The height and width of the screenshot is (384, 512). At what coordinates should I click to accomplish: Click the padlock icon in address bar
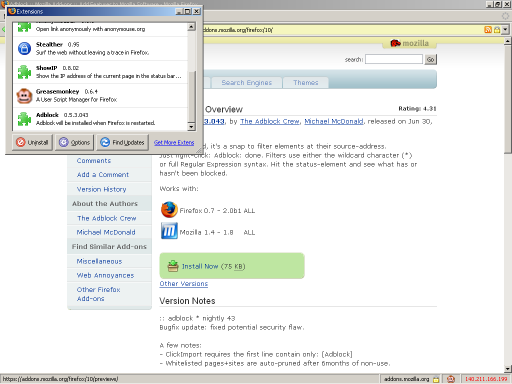(x=497, y=30)
